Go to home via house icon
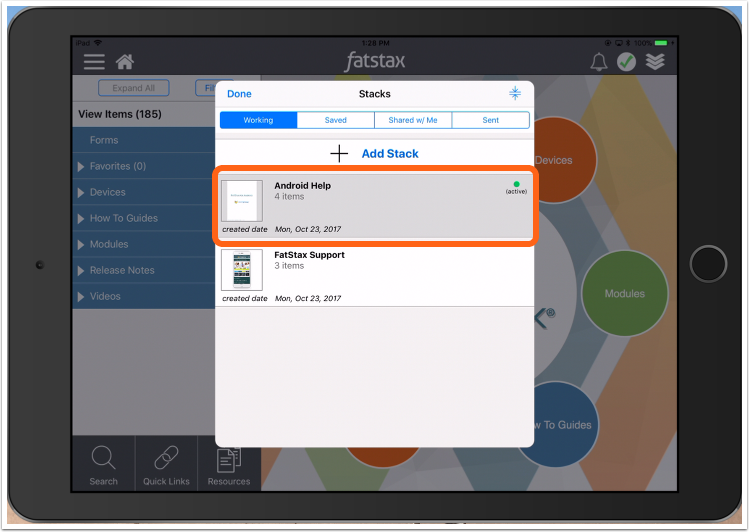The height and width of the screenshot is (532, 749). click(x=125, y=62)
